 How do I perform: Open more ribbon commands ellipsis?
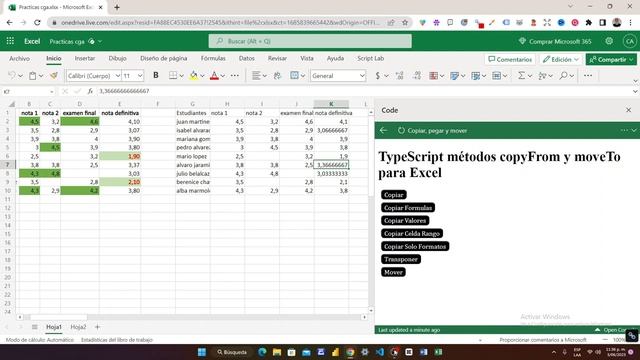(x=588, y=76)
